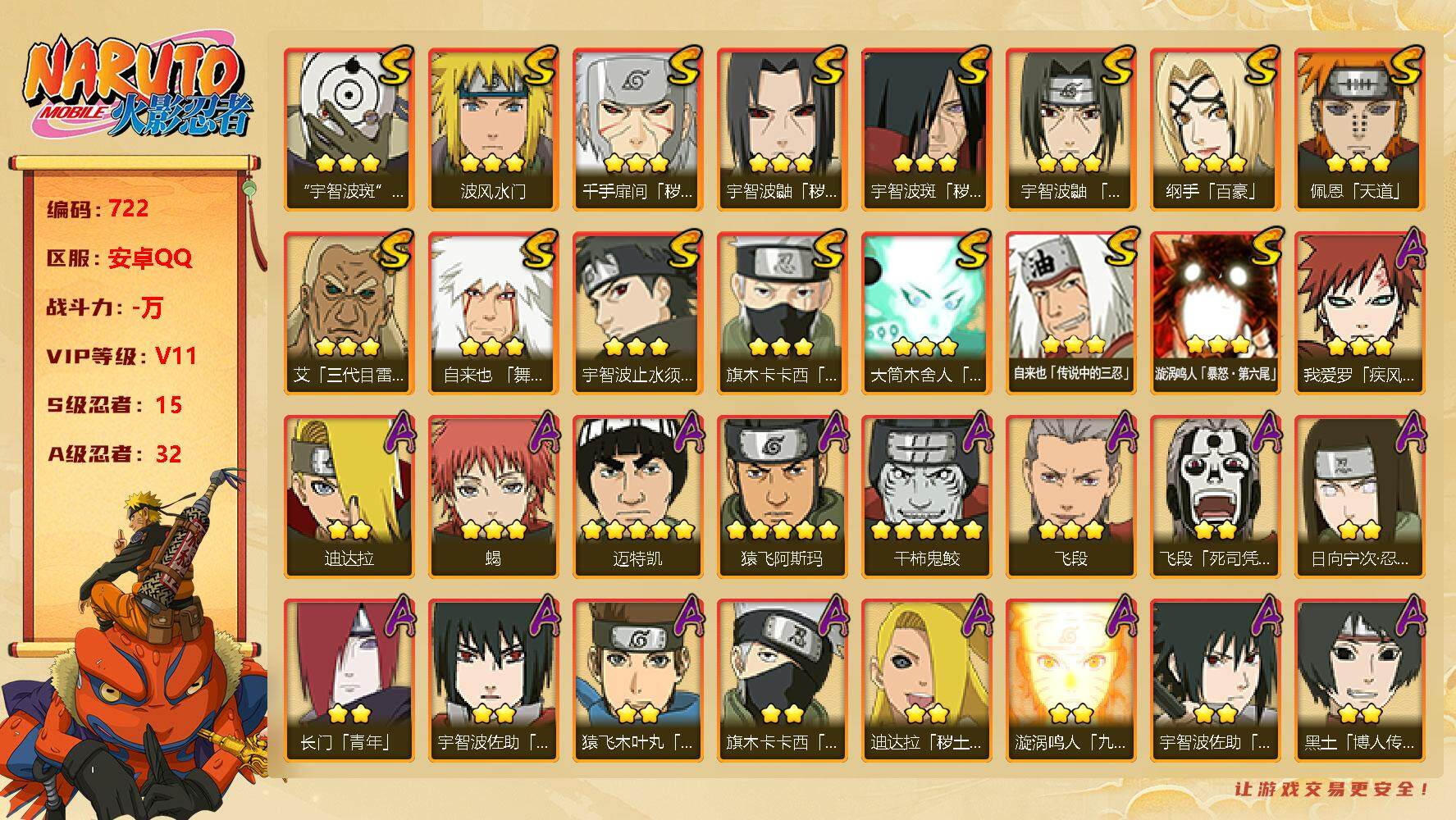1456x820 pixels.
Task: Select the 迪达拉 A-rank card
Action: (349, 496)
